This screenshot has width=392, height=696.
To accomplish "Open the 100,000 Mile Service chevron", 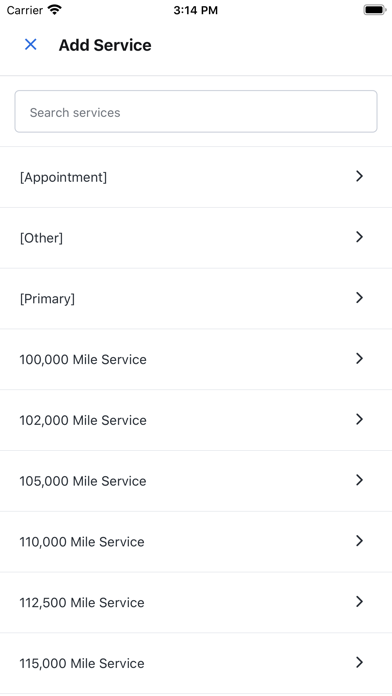I will (360, 359).
